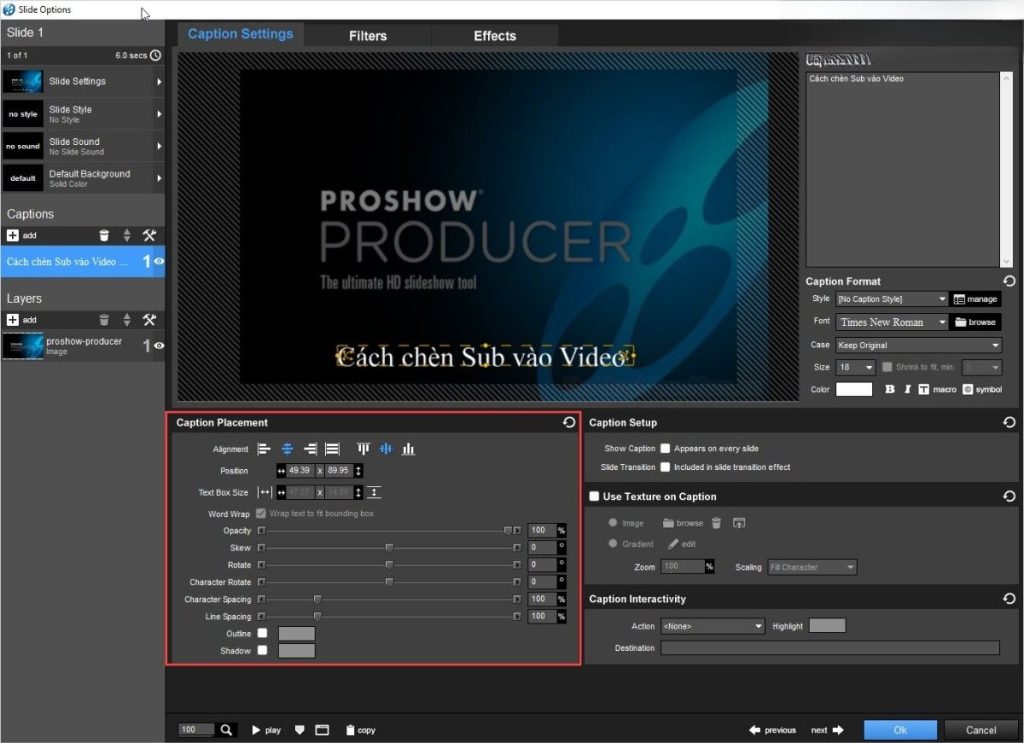
Task: Apply bold formatting to the caption
Action: coord(890,389)
